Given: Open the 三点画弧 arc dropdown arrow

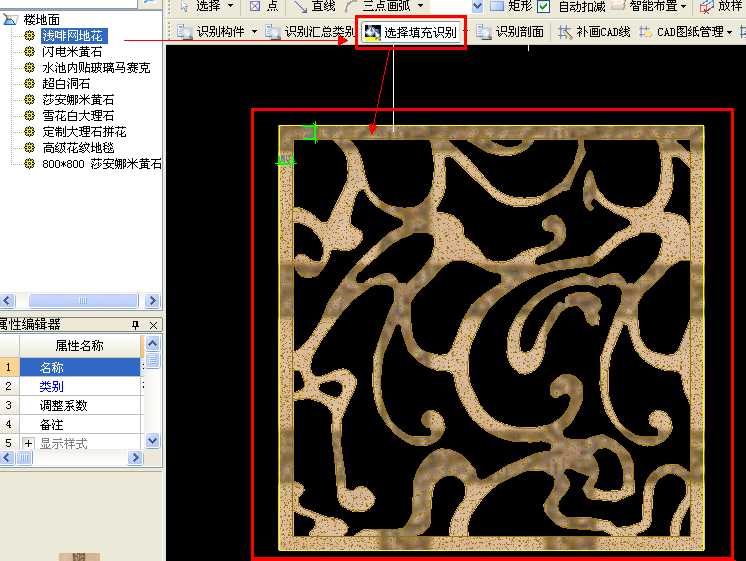Looking at the screenshot, I should [x=420, y=6].
